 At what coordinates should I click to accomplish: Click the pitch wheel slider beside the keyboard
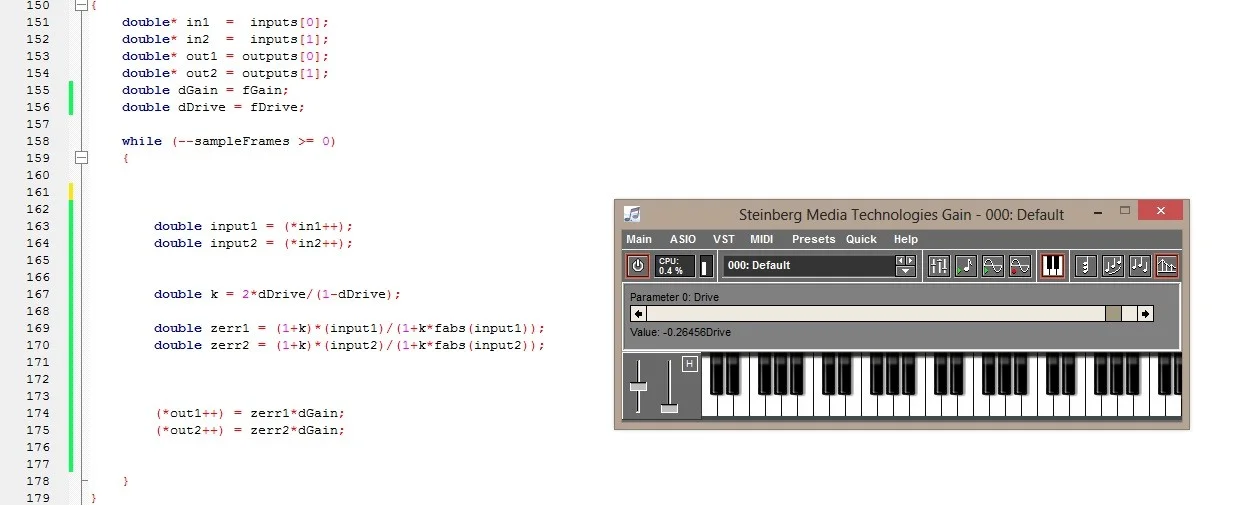click(x=638, y=385)
